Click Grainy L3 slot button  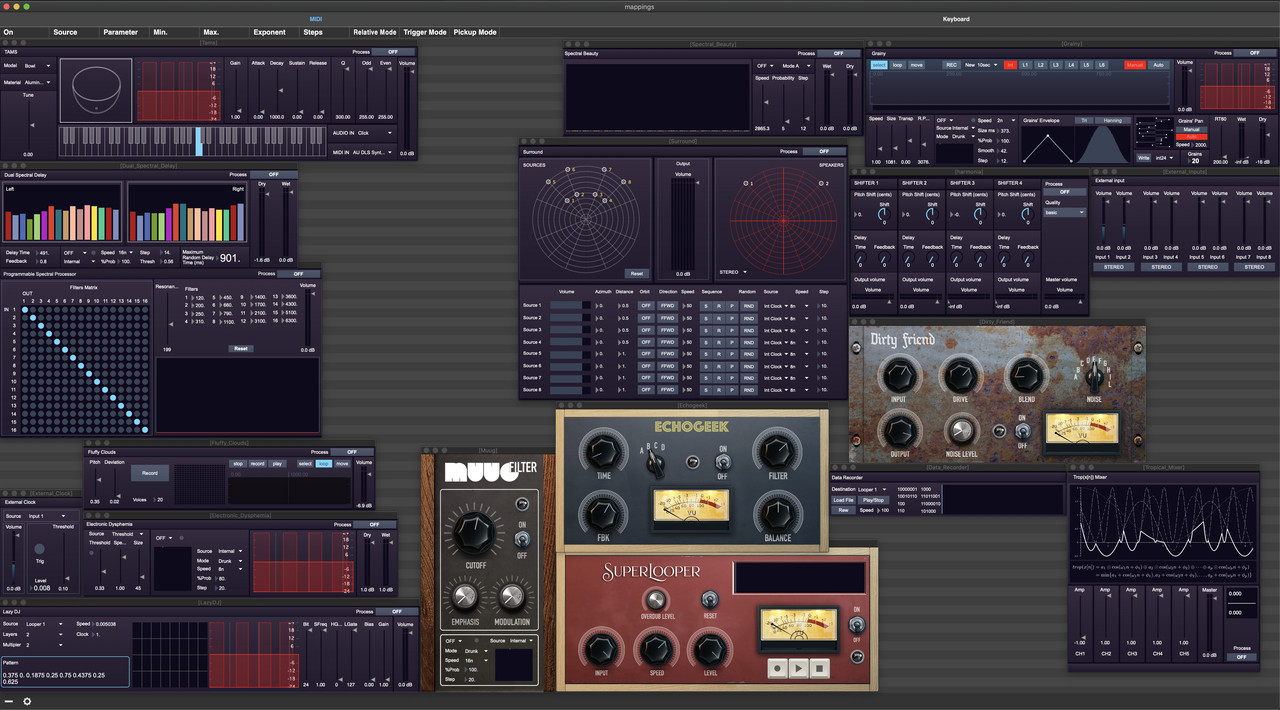point(1056,65)
